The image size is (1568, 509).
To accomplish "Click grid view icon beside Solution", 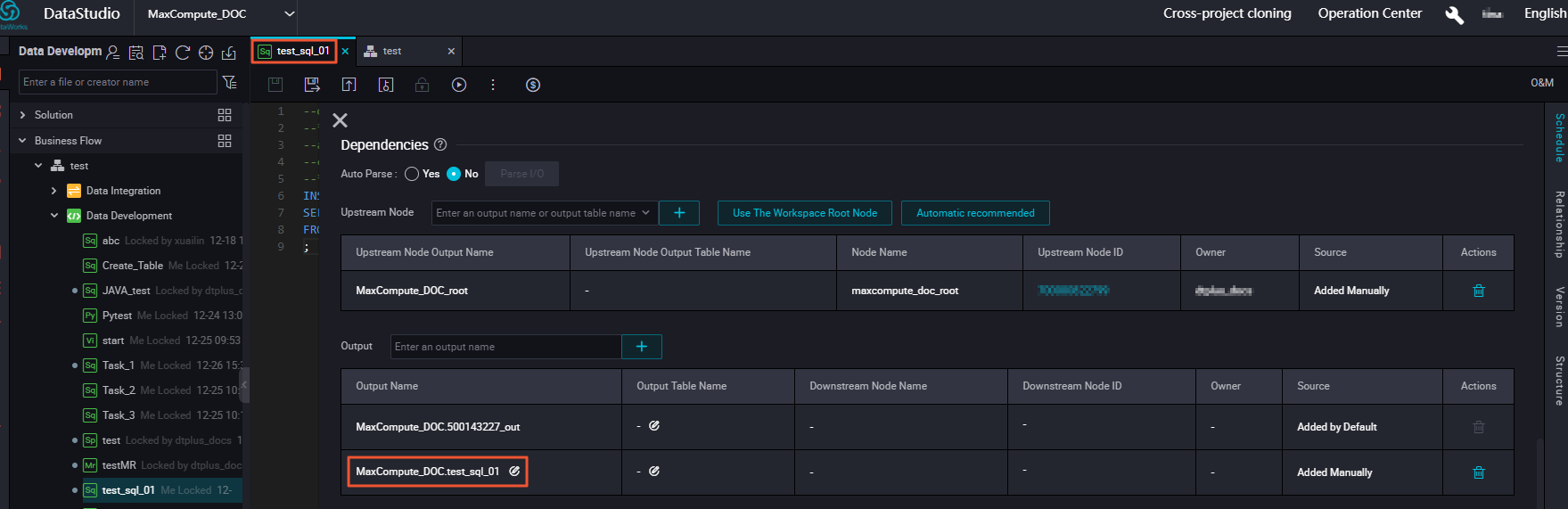I will click(225, 115).
